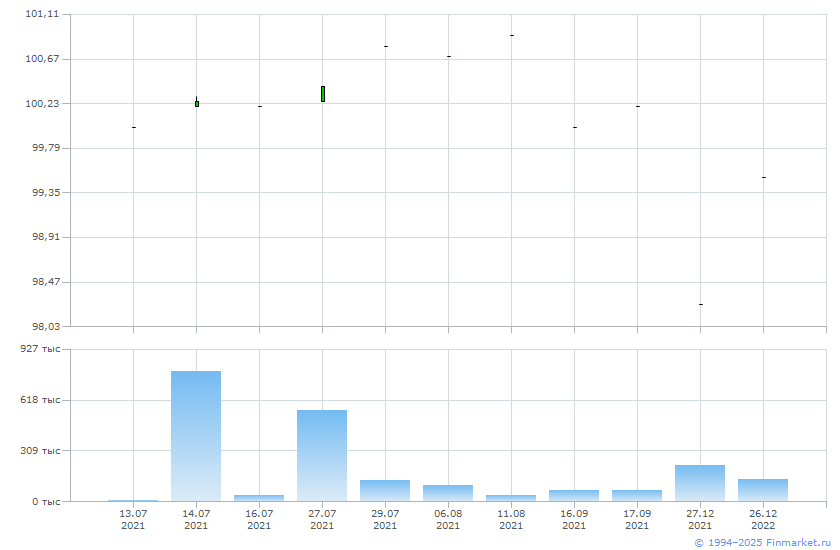
Task: Select the green candlestick on 27.07 2021
Action: pyautogui.click(x=323, y=94)
